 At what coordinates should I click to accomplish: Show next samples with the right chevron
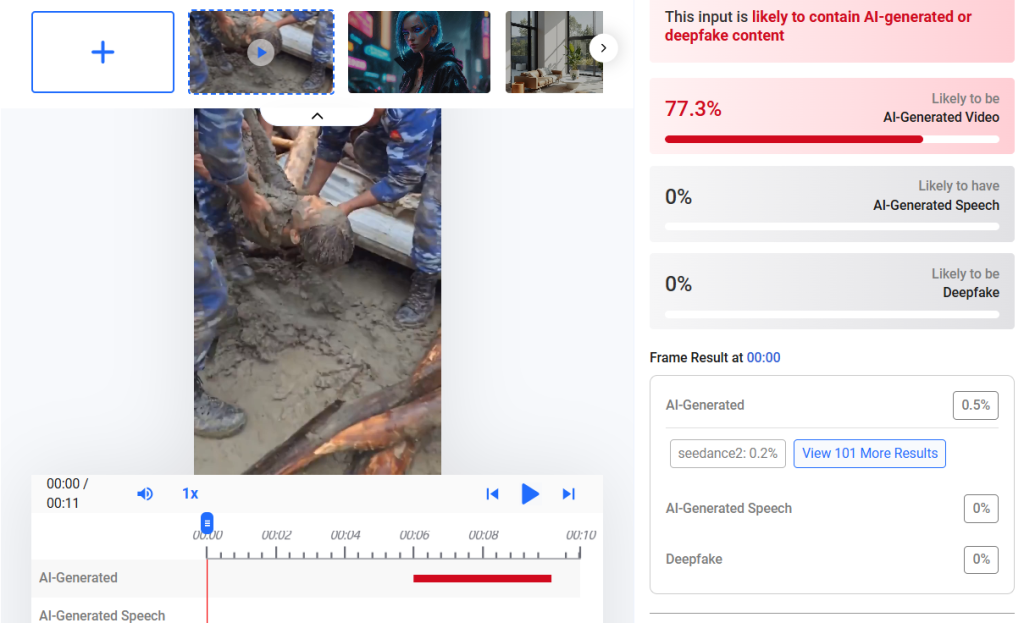tap(603, 48)
